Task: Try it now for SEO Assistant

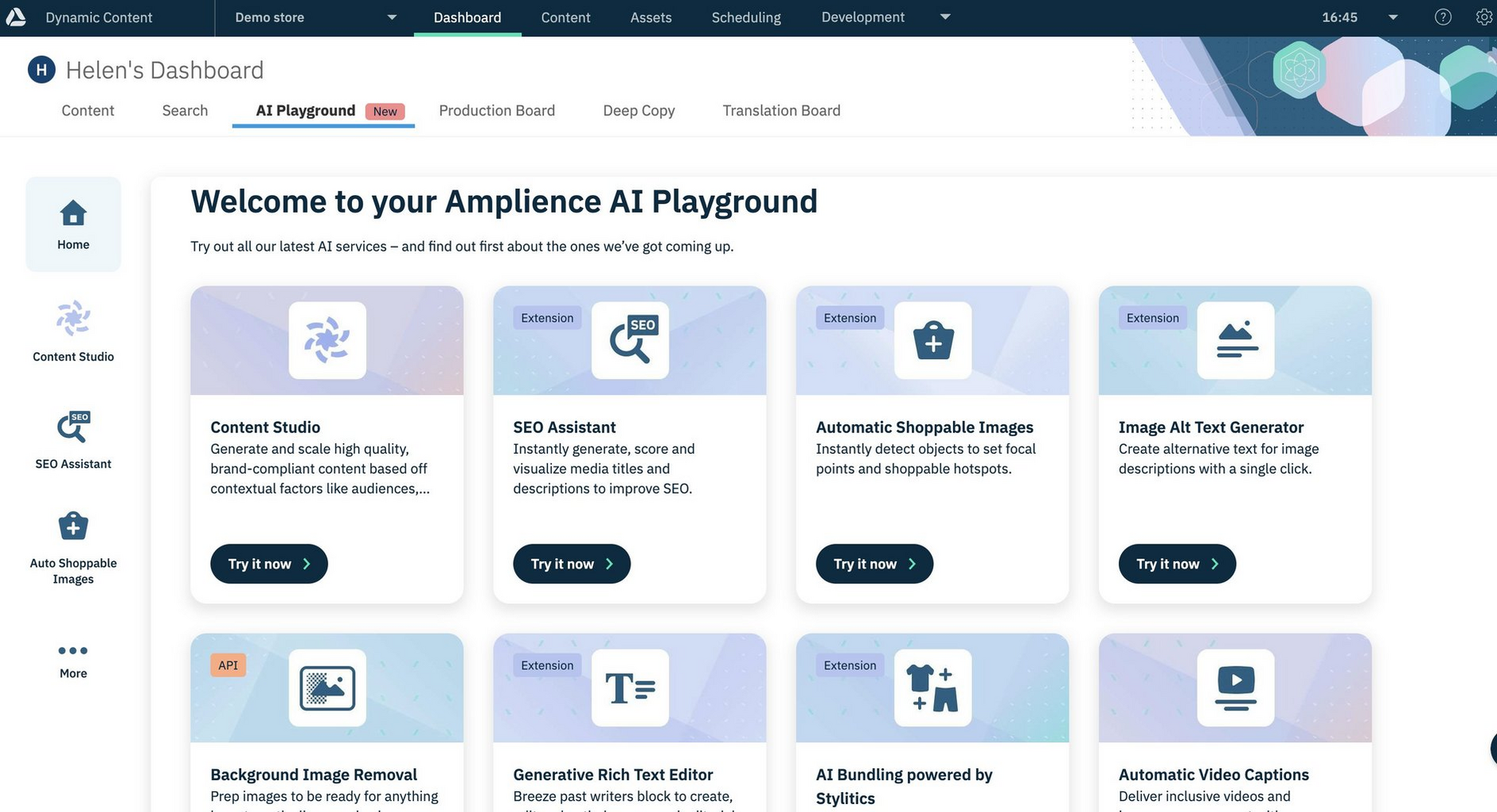Action: [572, 564]
